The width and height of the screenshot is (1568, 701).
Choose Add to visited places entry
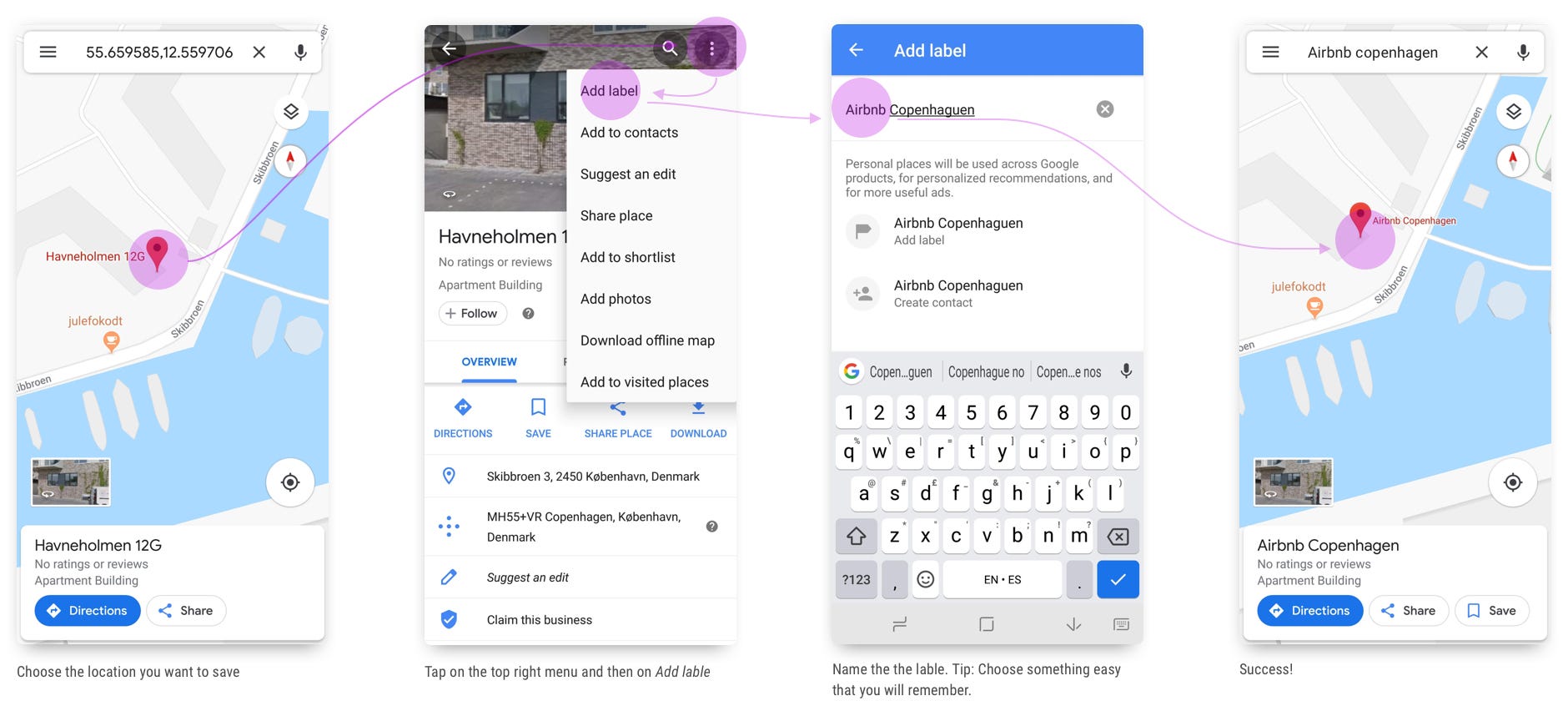pos(651,382)
